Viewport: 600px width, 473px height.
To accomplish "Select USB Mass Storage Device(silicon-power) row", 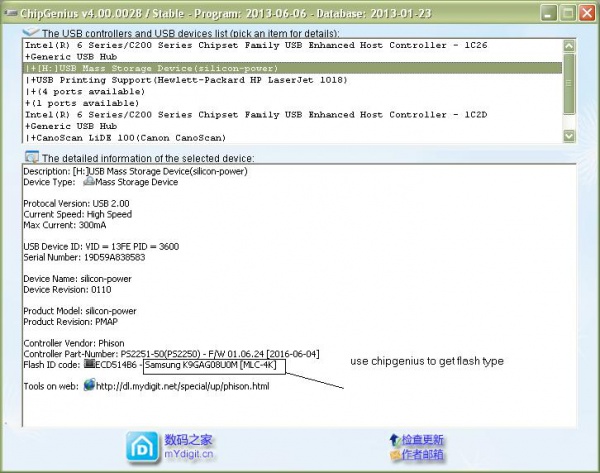I will 292,68.
